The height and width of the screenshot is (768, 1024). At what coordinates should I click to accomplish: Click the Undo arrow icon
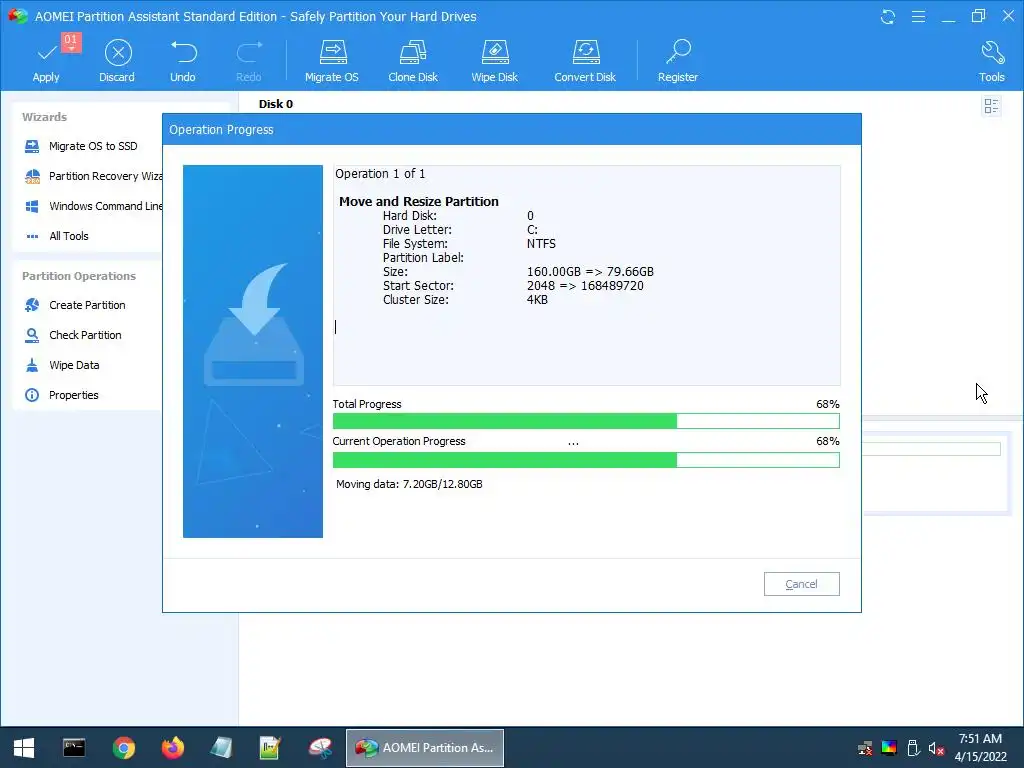[x=184, y=52]
